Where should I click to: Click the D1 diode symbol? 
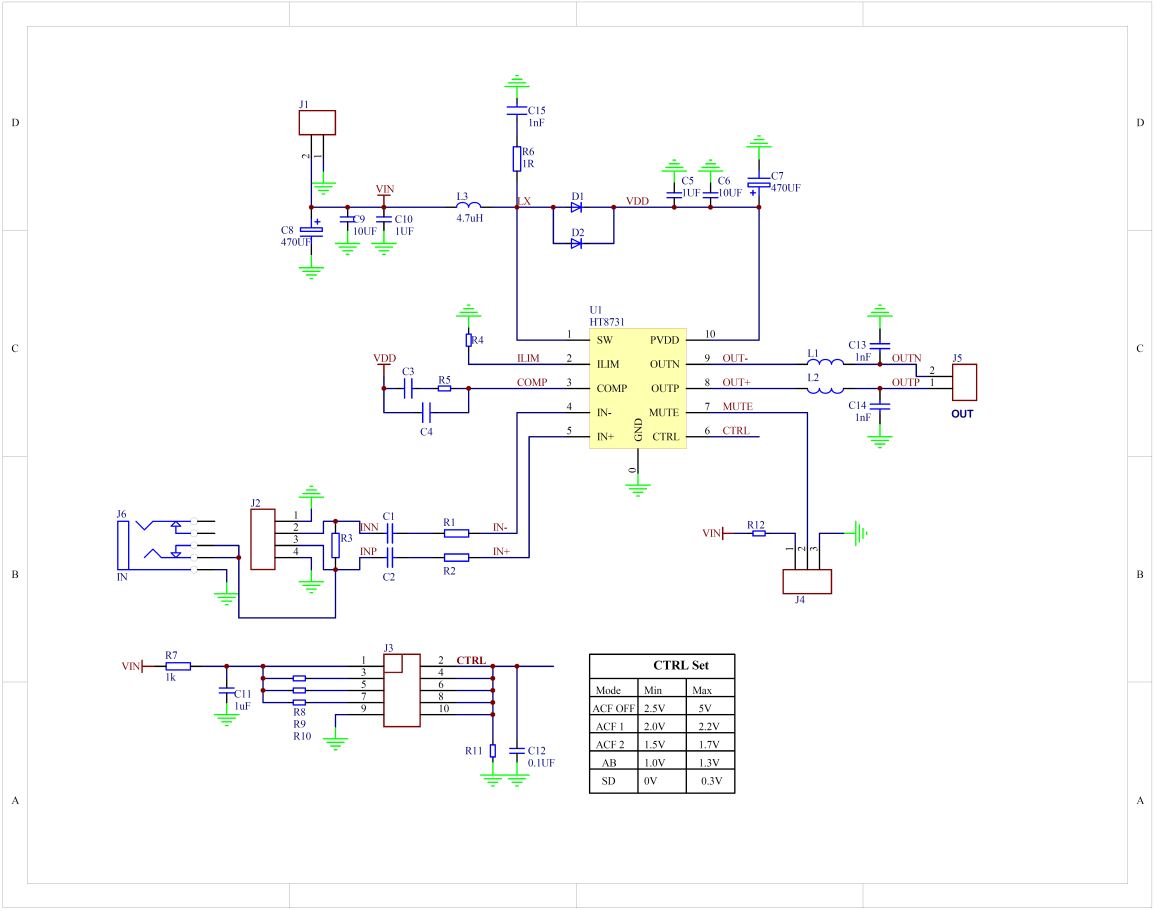[577, 207]
